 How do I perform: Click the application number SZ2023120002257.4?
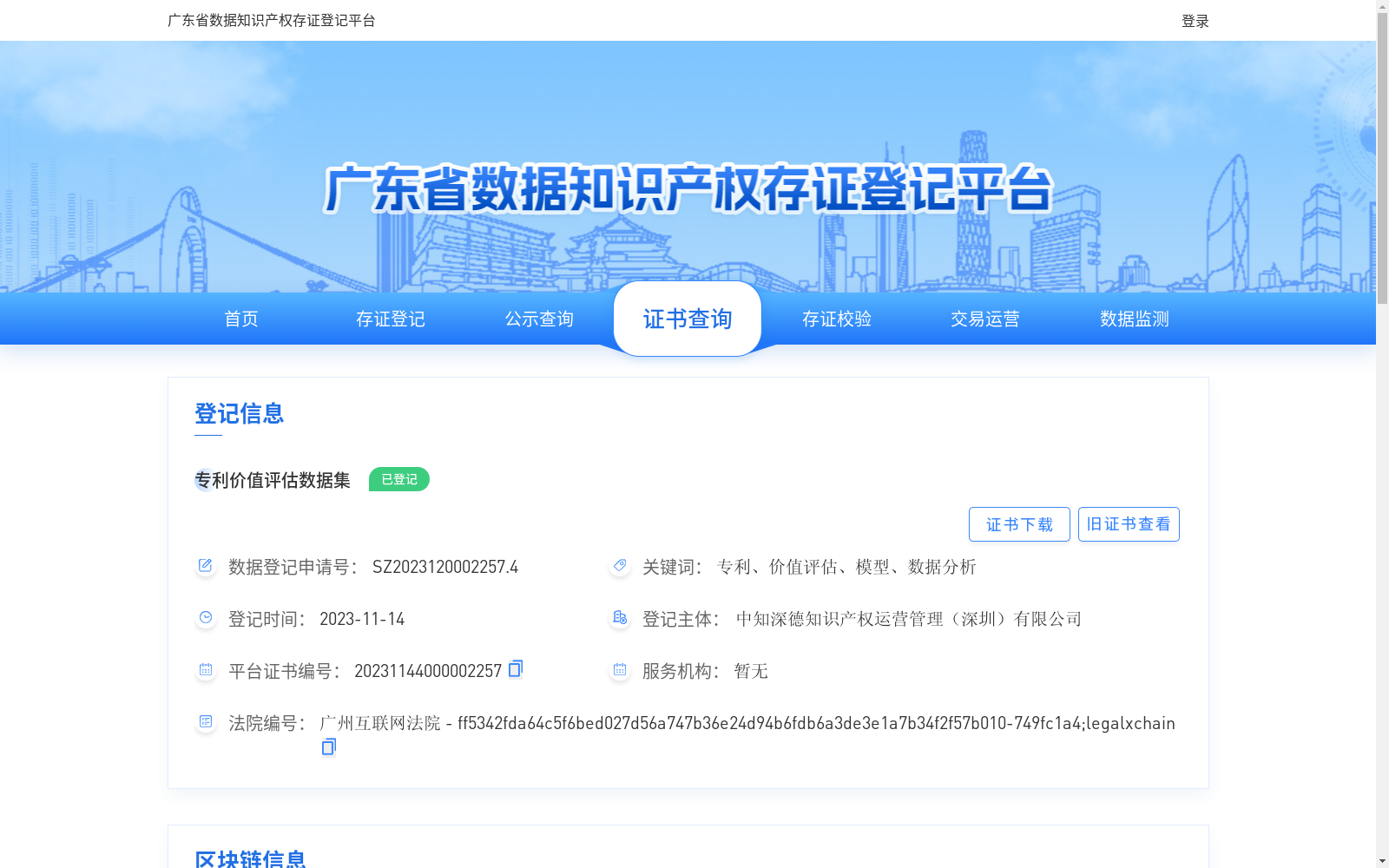coord(445,567)
